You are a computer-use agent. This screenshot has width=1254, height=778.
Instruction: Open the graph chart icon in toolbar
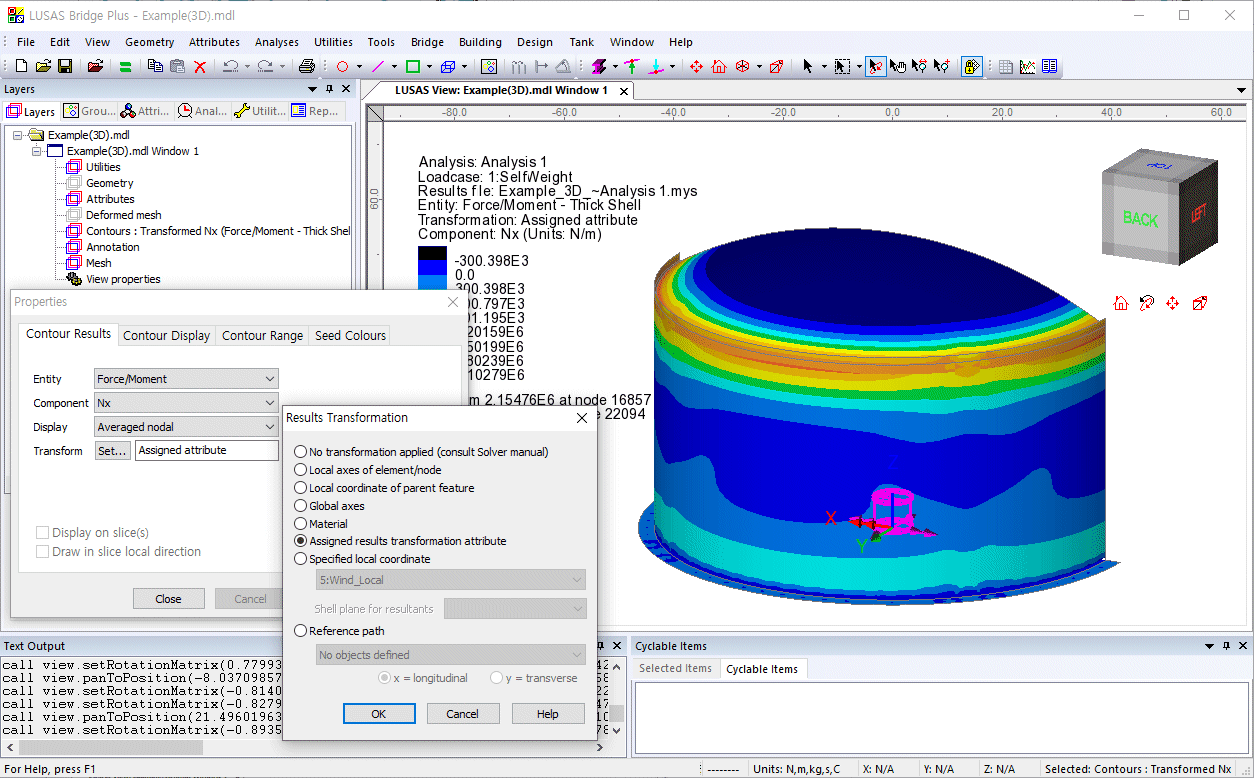click(x=1028, y=67)
